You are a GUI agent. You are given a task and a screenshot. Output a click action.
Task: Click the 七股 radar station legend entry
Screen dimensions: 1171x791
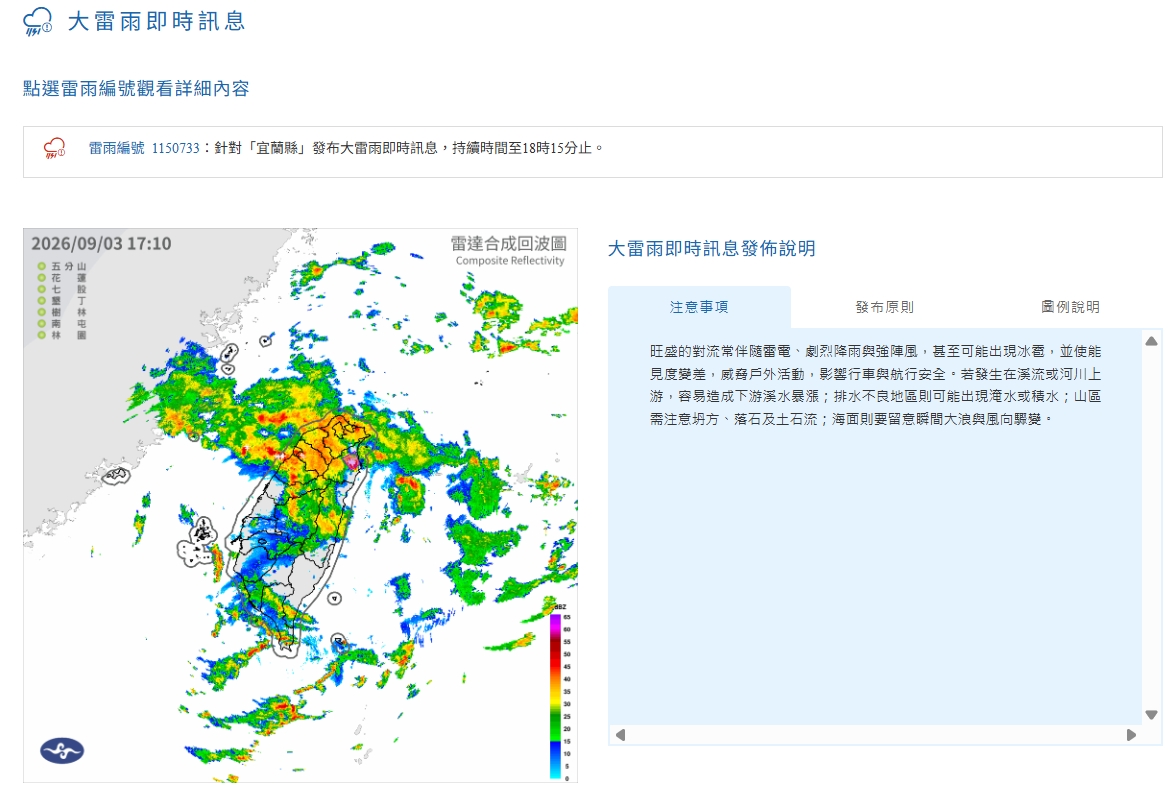[x=62, y=289]
